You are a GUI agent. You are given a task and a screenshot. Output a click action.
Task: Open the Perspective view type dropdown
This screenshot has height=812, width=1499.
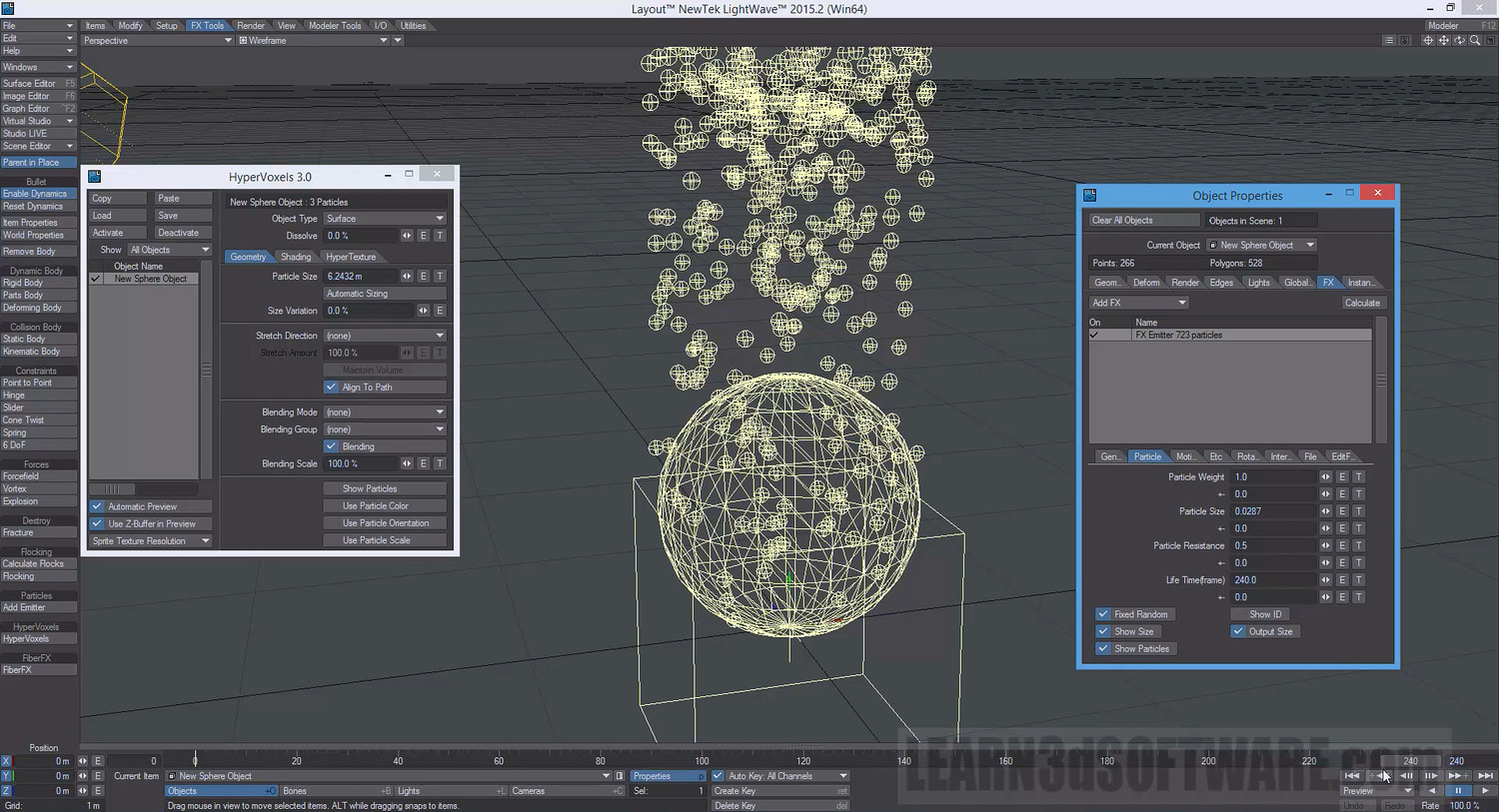[x=157, y=41]
